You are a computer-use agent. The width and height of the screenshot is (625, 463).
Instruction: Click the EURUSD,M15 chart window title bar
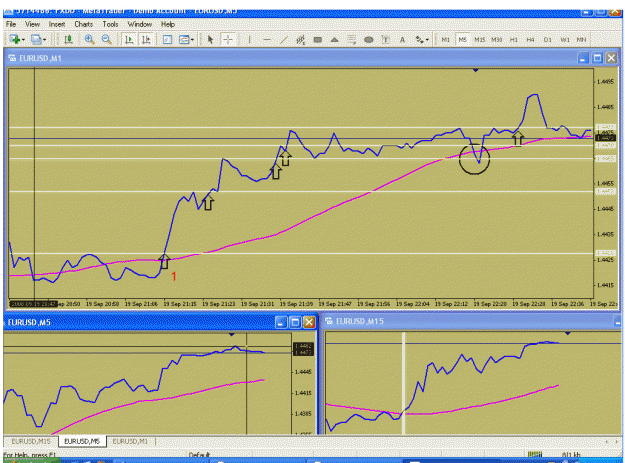(x=474, y=322)
